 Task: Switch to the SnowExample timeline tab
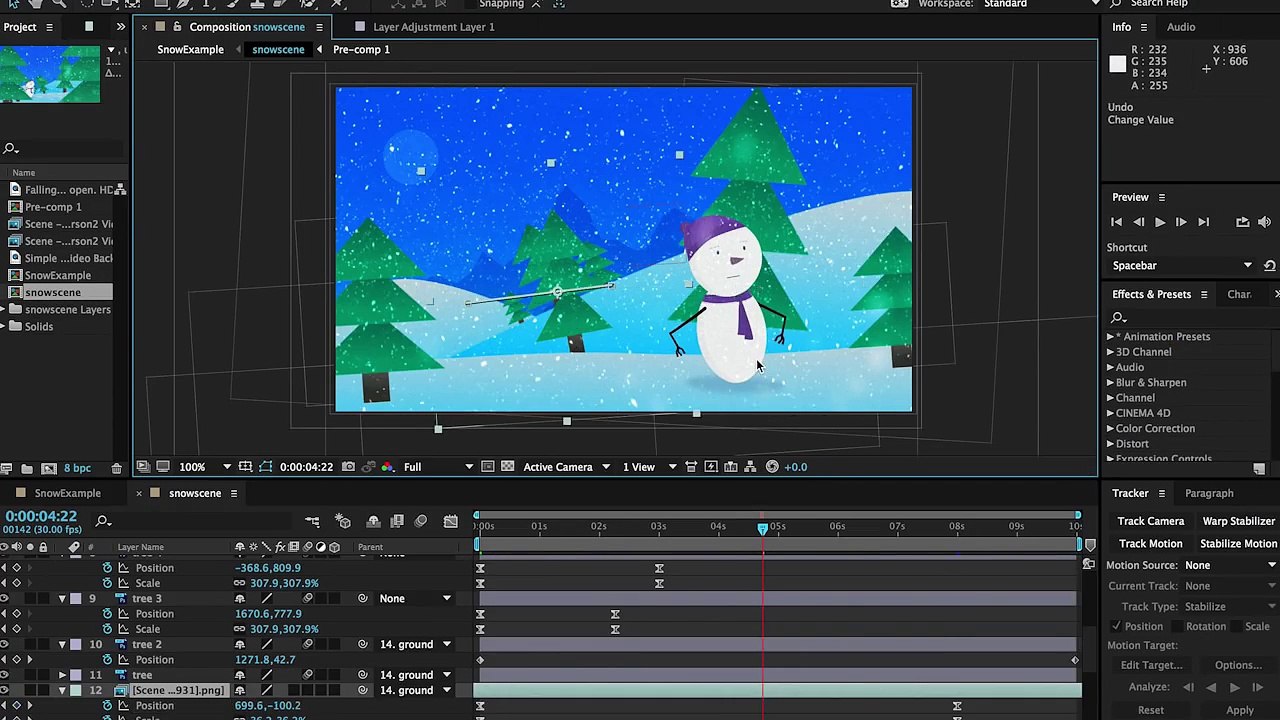[68, 493]
